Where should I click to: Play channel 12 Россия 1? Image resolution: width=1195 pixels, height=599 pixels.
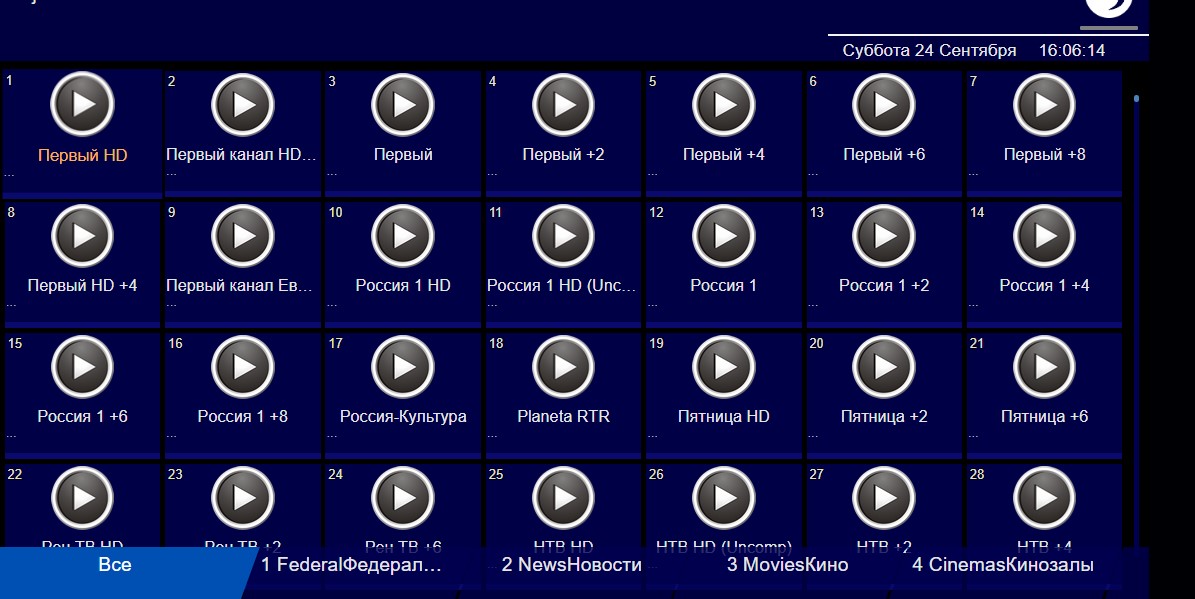point(724,235)
